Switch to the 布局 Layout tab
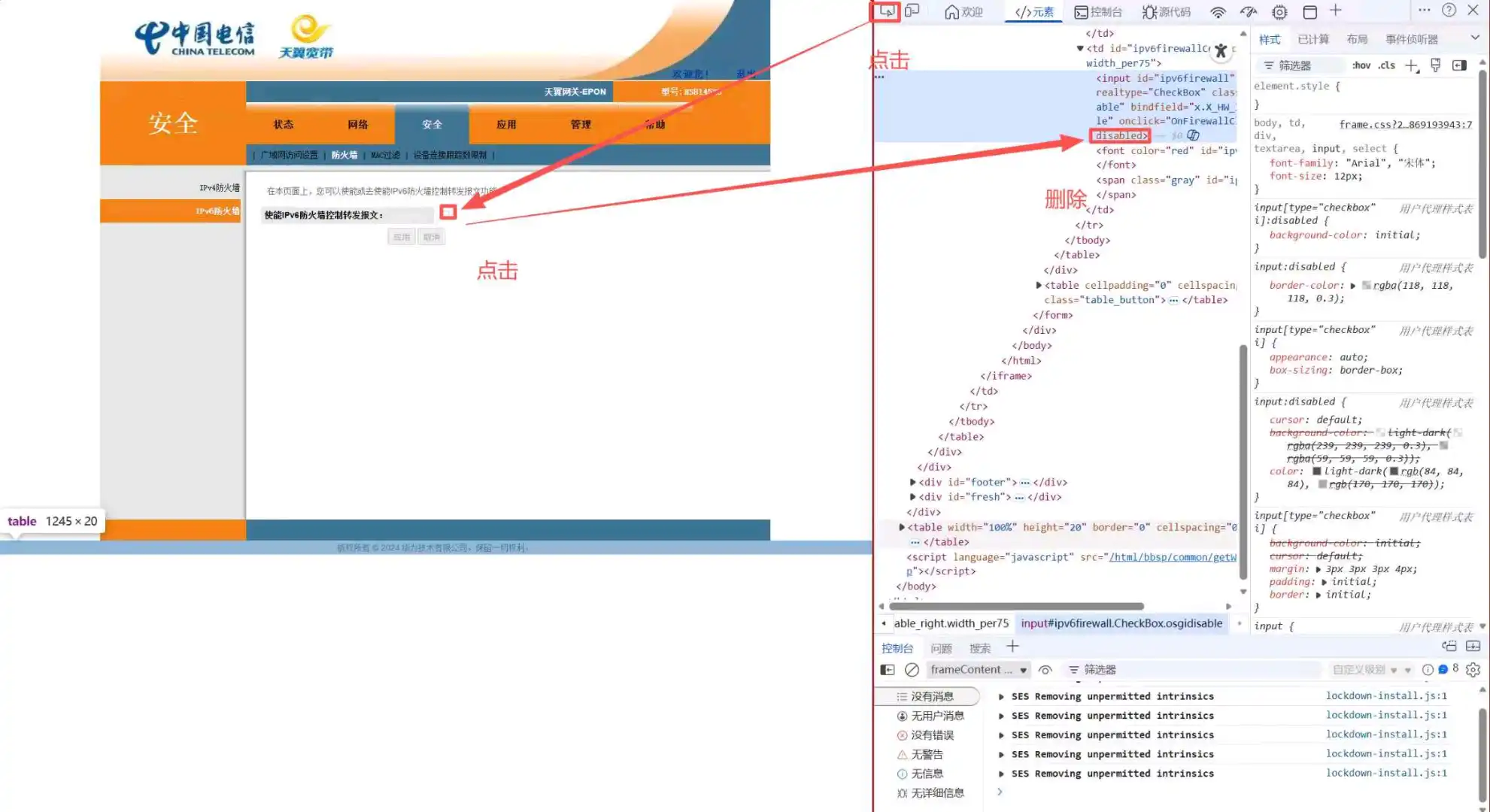Viewport: 1490px width, 812px height. pos(1357,39)
